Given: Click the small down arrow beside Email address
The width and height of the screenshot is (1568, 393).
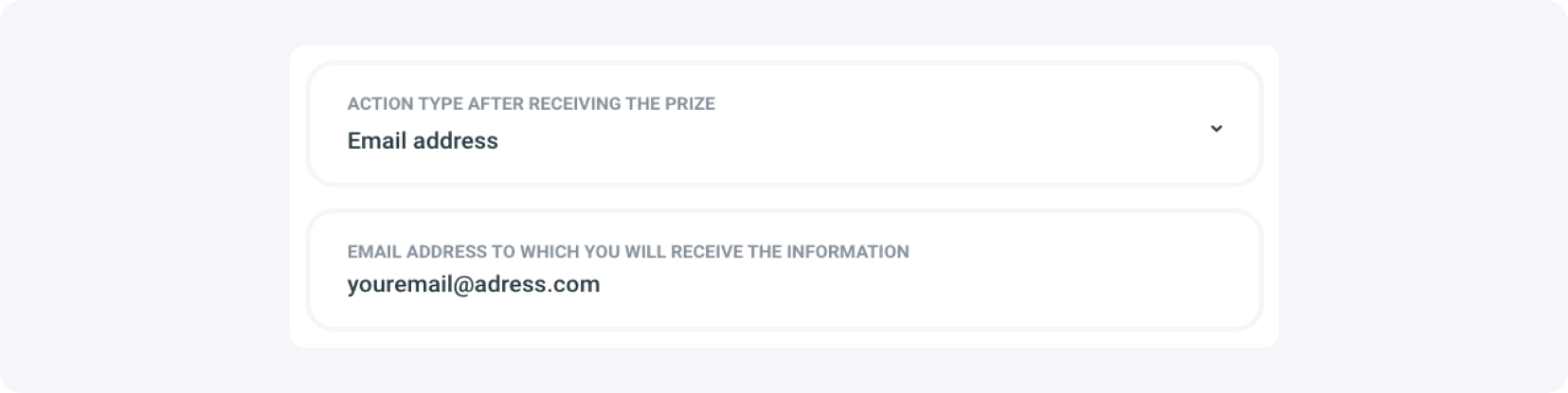Looking at the screenshot, I should [1217, 128].
